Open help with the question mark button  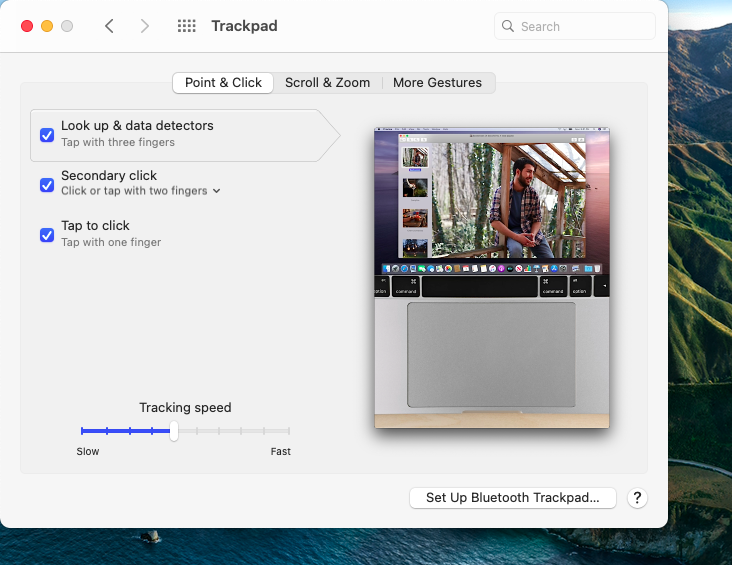pos(637,498)
